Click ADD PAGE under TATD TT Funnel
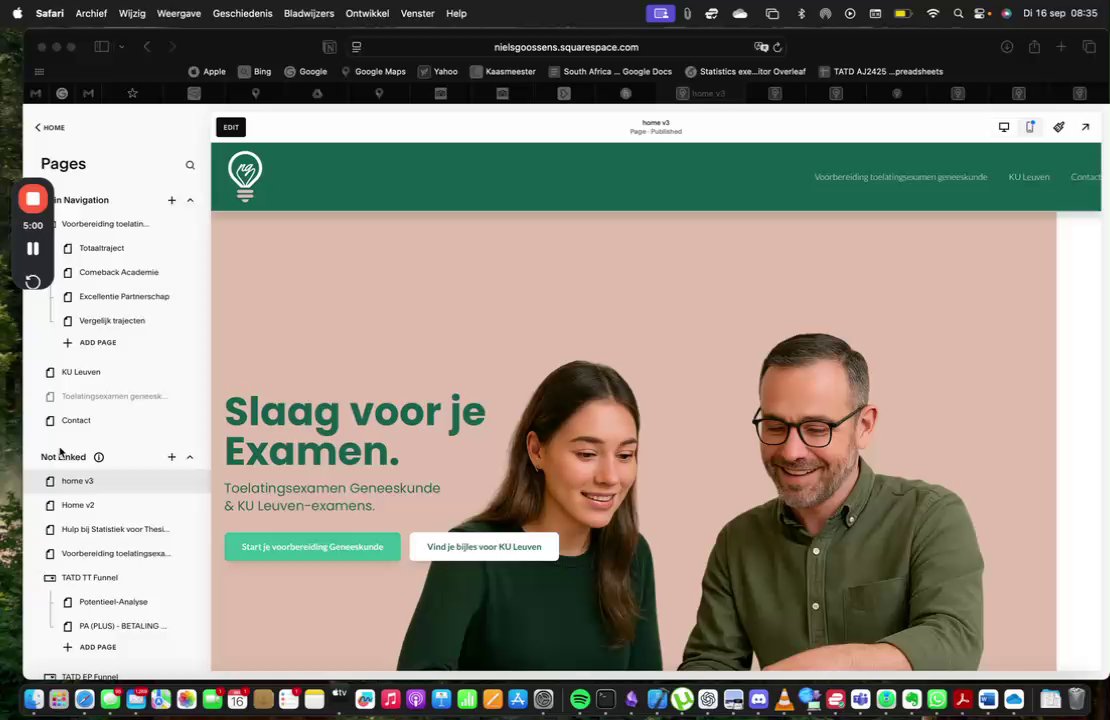The width and height of the screenshot is (1110, 720). click(x=90, y=647)
